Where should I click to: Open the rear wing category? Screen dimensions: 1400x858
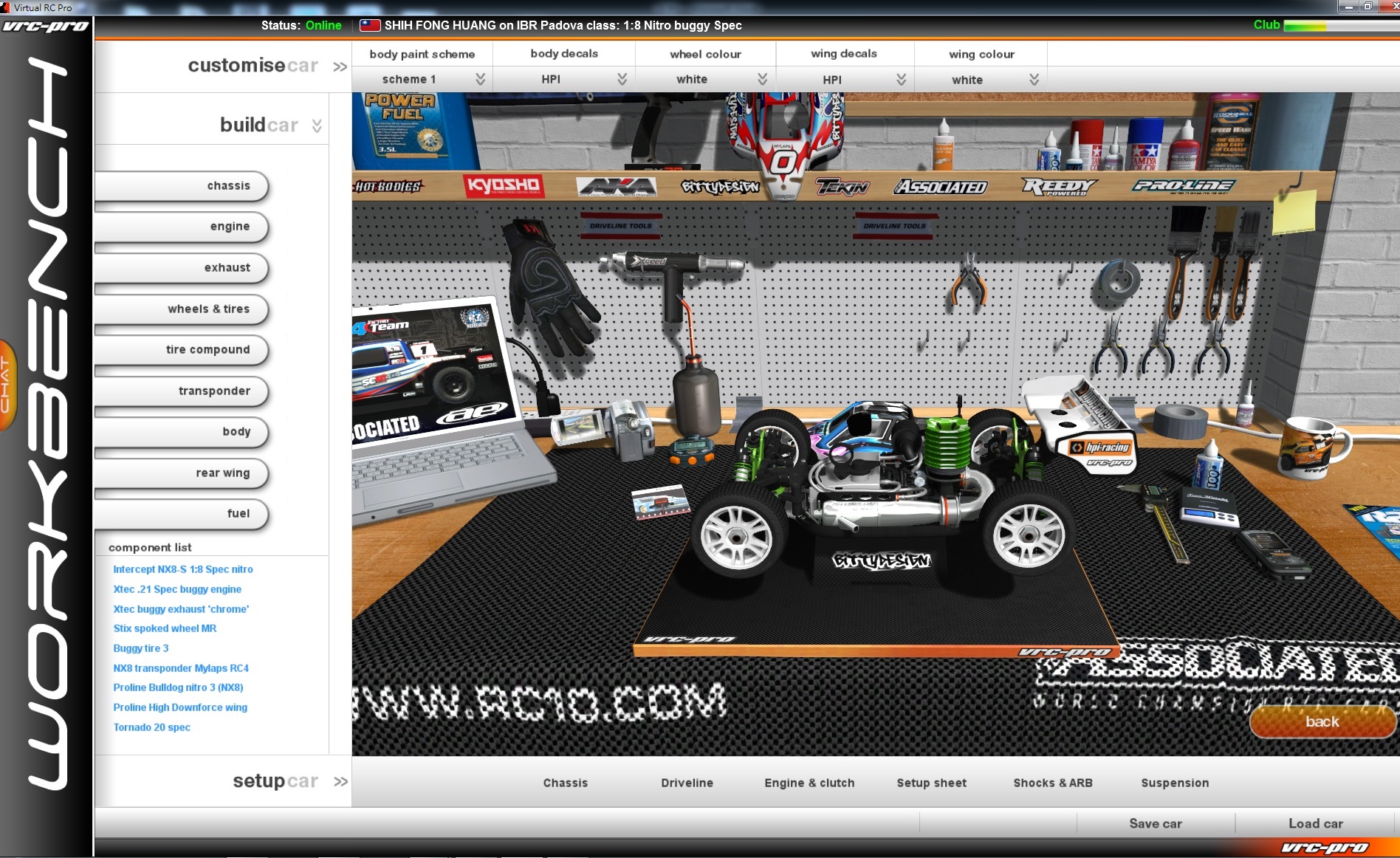click(x=181, y=473)
